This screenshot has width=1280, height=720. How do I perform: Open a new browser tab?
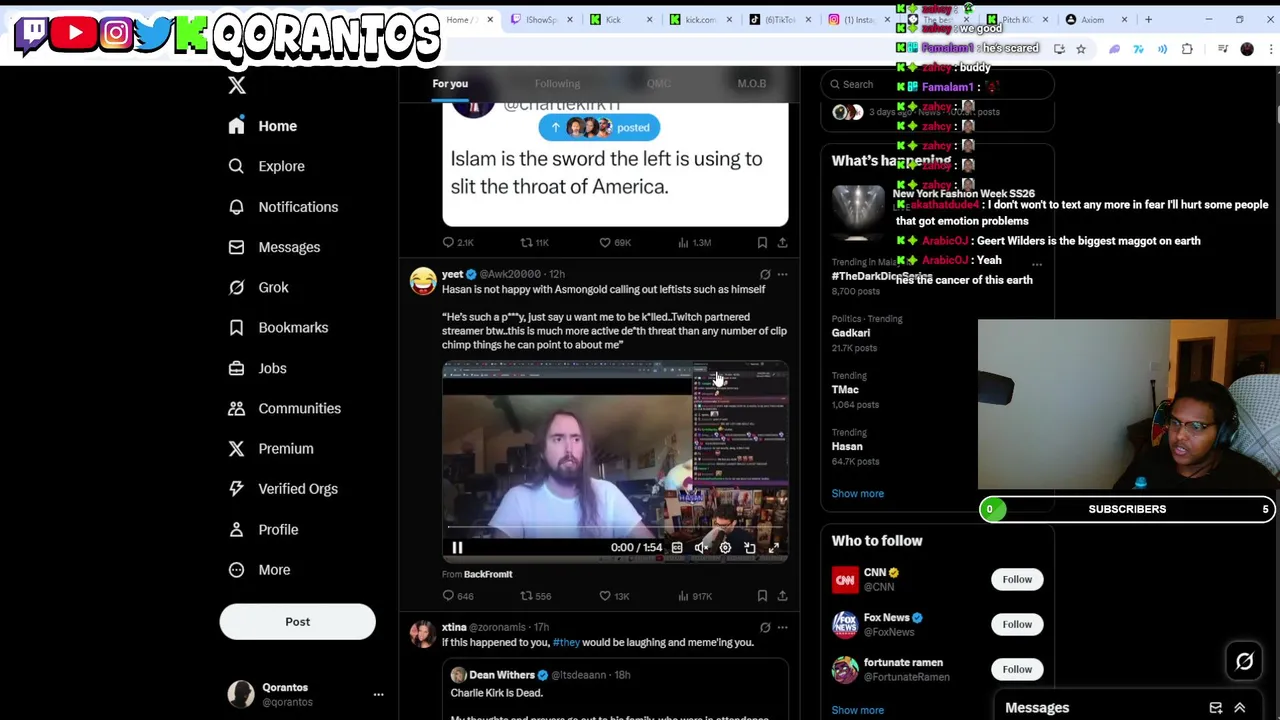(x=1148, y=20)
